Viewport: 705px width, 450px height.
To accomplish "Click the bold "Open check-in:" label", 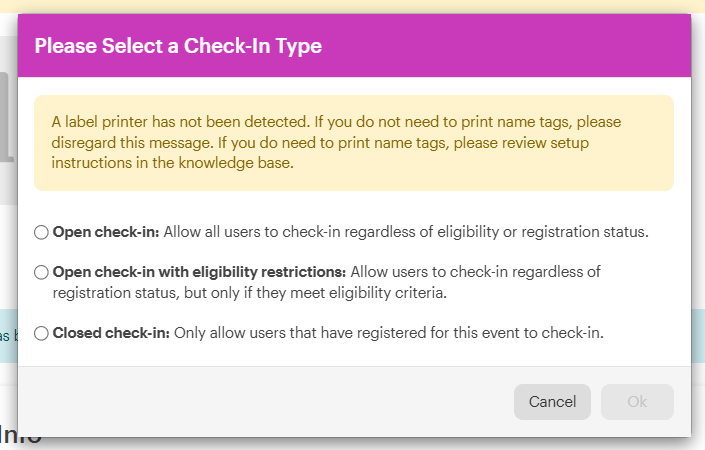I will click(x=105, y=232).
